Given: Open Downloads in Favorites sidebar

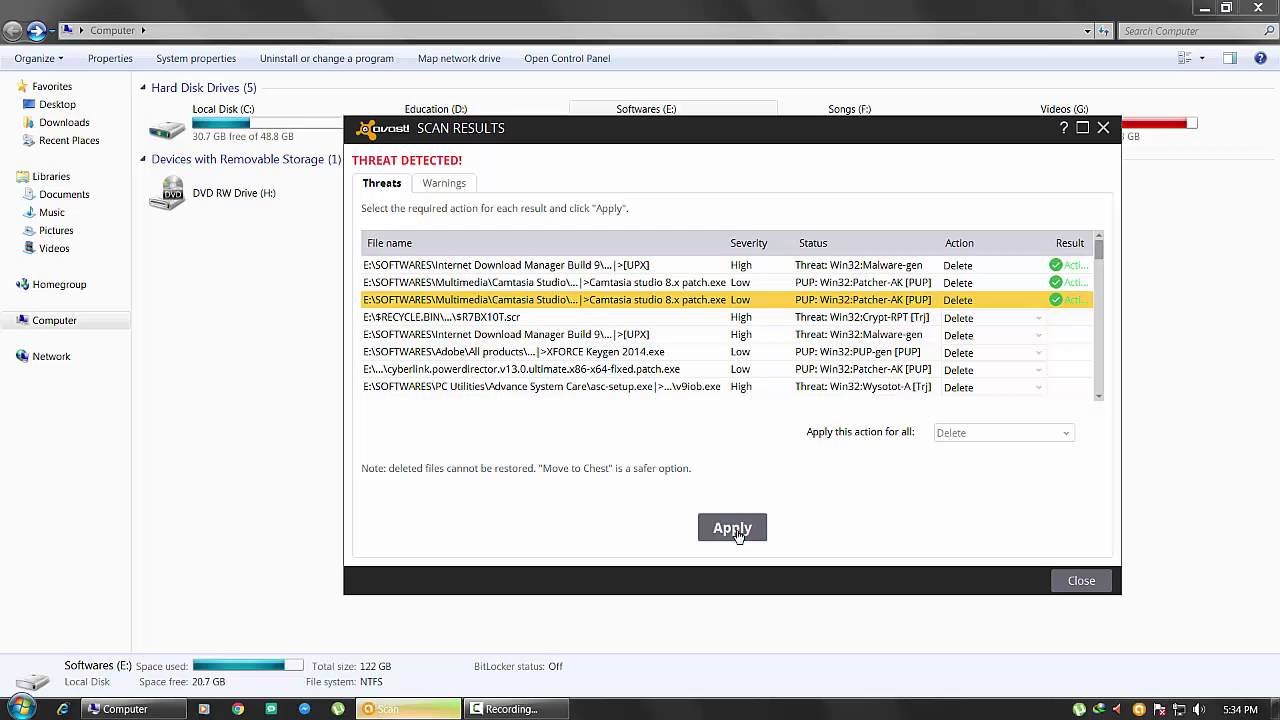Looking at the screenshot, I should pos(64,122).
